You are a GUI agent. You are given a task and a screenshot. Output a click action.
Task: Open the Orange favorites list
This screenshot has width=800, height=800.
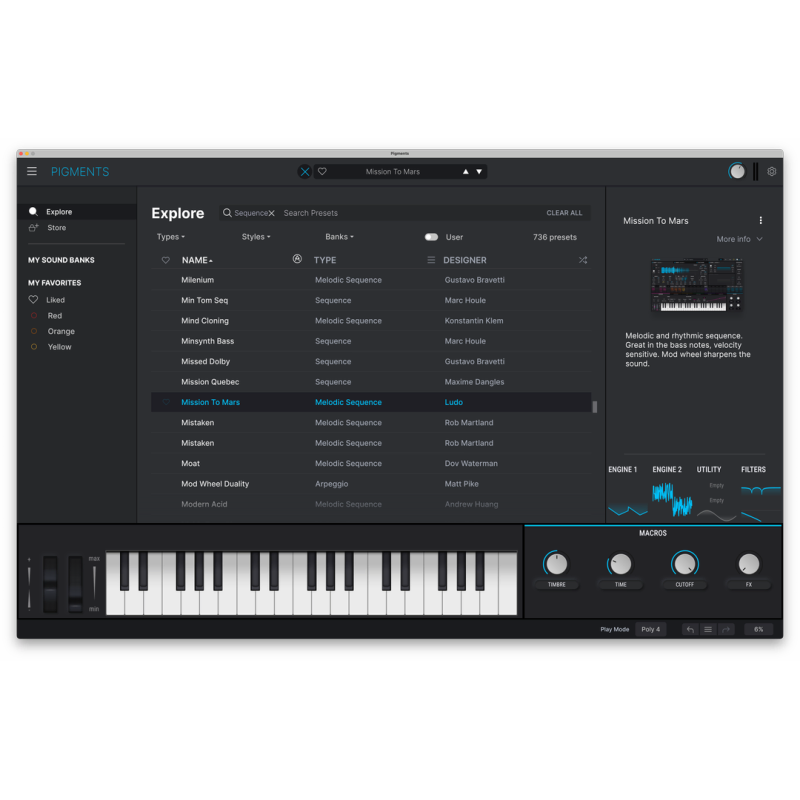[61, 331]
